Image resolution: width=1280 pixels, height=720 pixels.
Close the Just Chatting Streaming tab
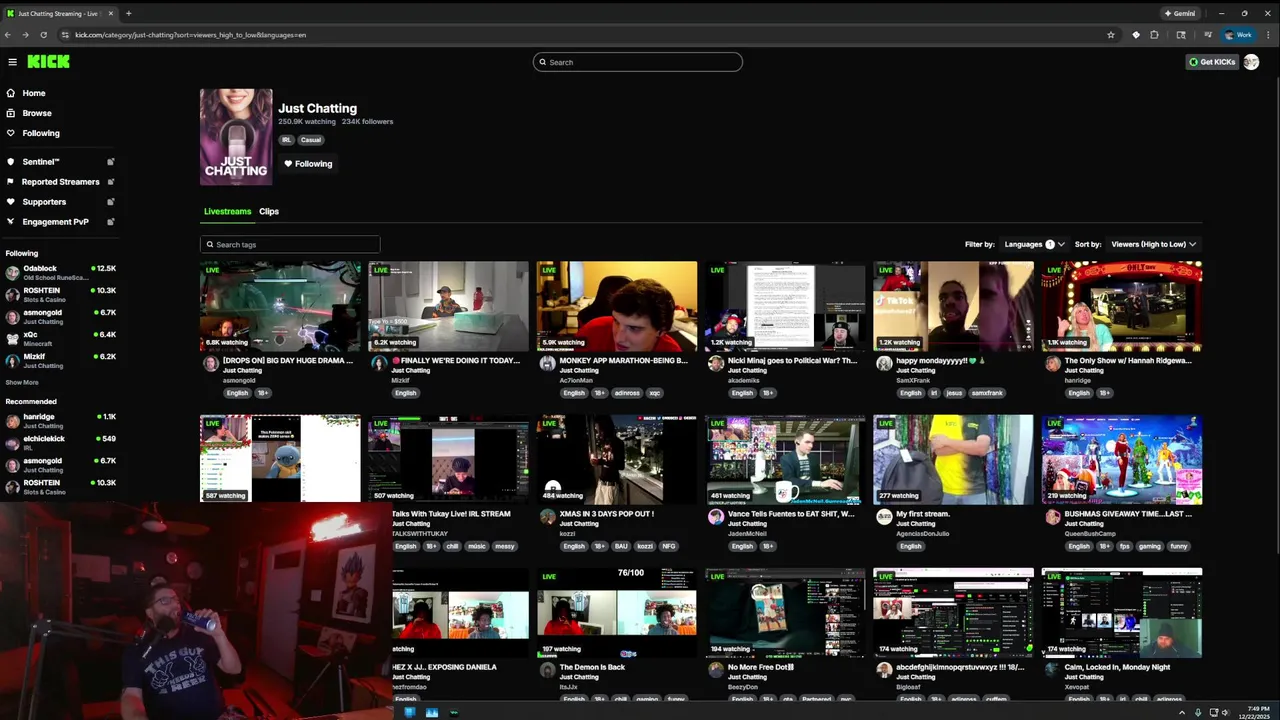110,13
